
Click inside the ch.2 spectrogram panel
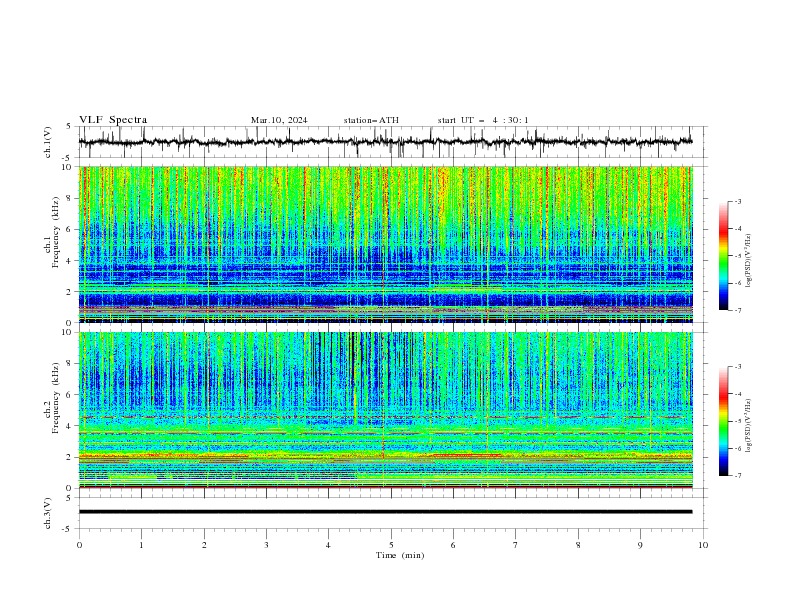pos(385,410)
